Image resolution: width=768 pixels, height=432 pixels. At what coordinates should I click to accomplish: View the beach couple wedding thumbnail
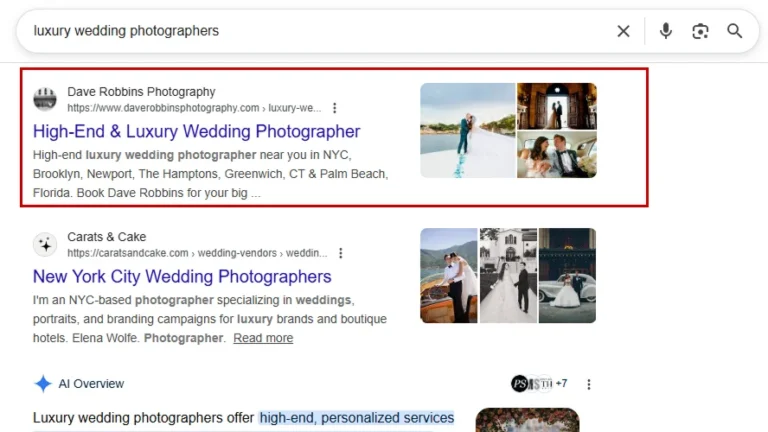(x=468, y=130)
